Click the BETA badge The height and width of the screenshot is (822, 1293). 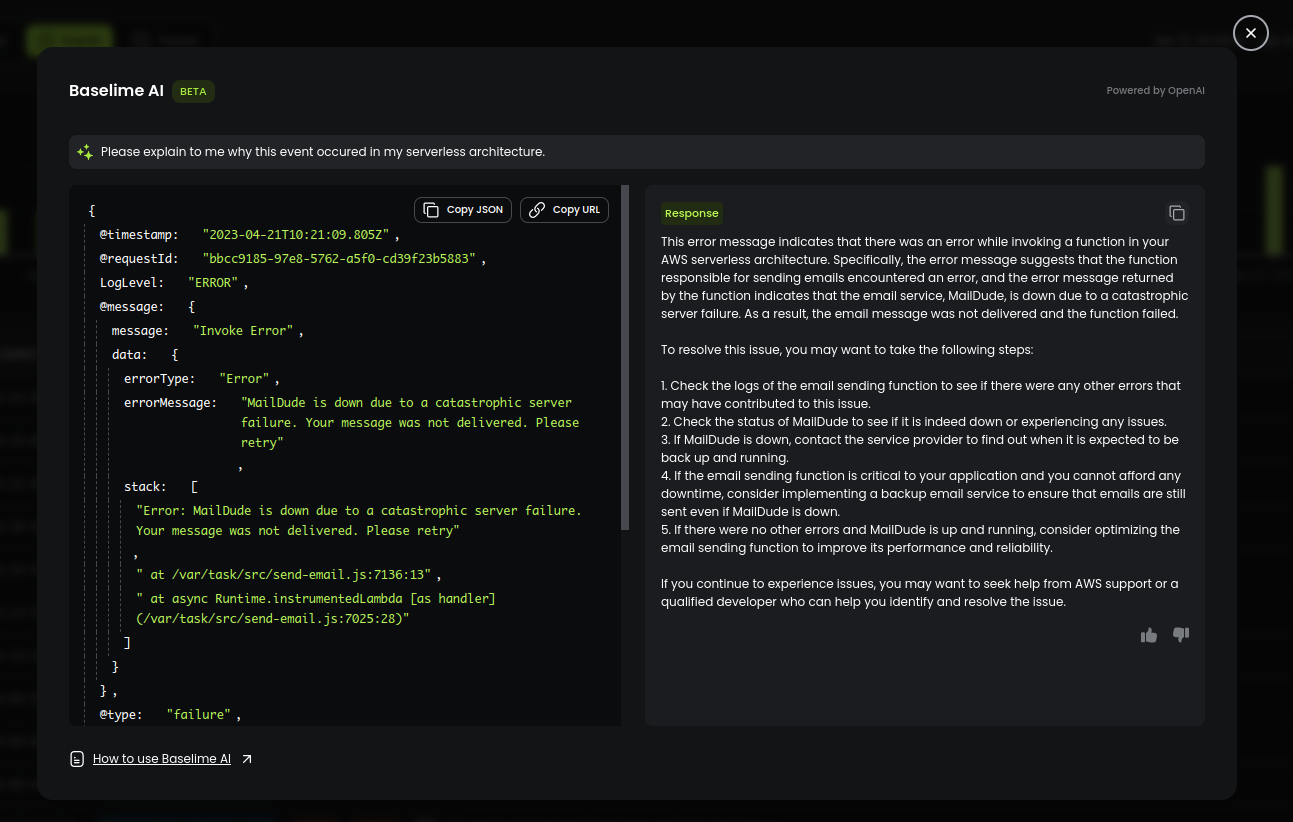(x=193, y=91)
